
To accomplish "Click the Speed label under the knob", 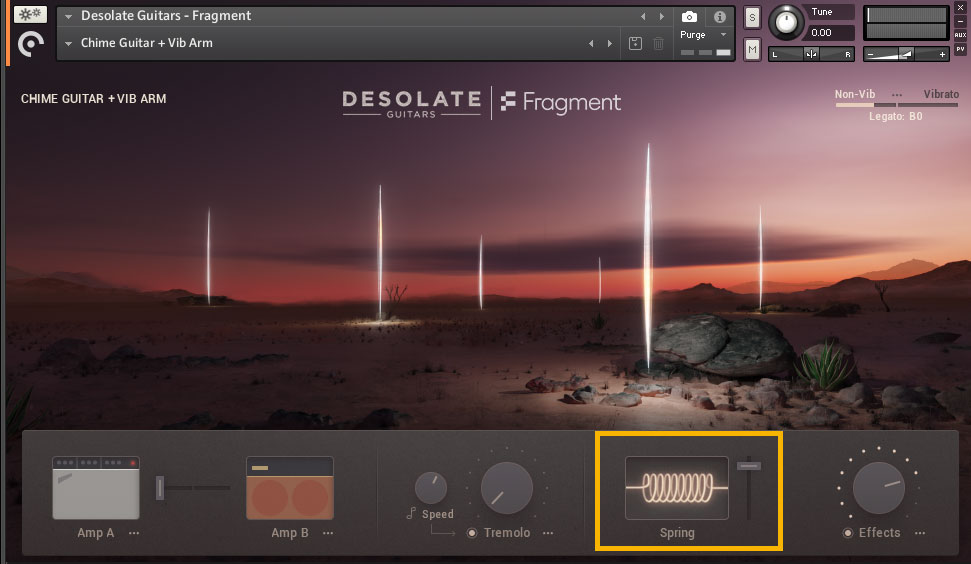I will [438, 514].
